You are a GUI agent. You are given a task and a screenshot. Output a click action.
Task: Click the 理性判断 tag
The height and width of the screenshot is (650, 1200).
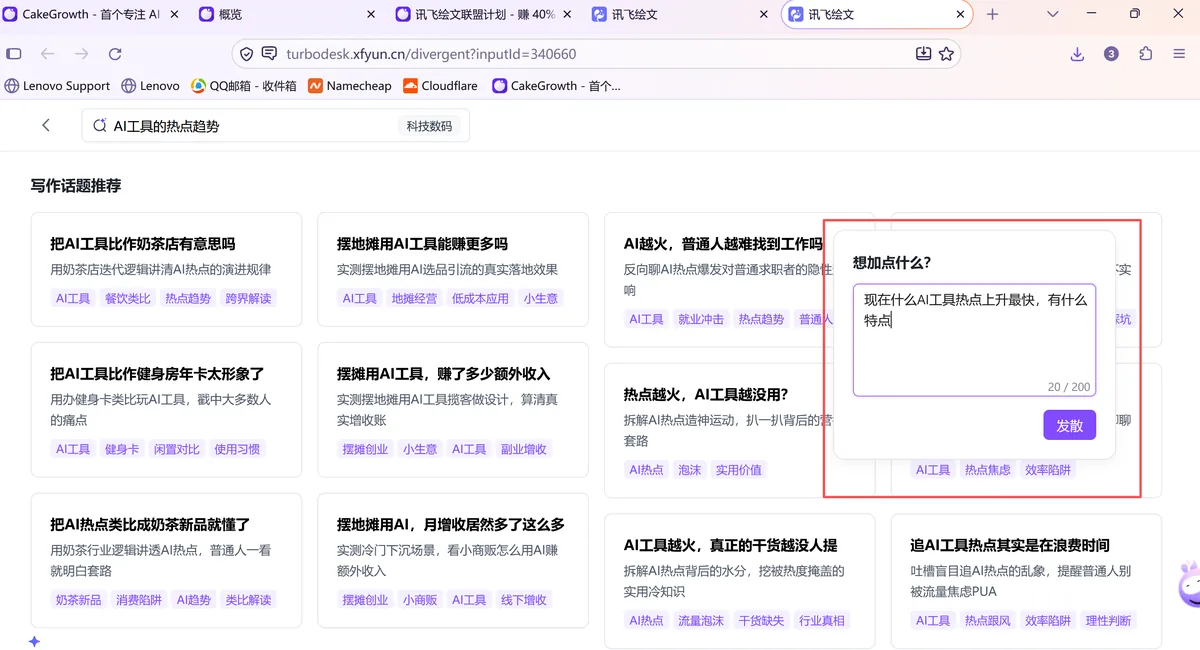click(1108, 620)
